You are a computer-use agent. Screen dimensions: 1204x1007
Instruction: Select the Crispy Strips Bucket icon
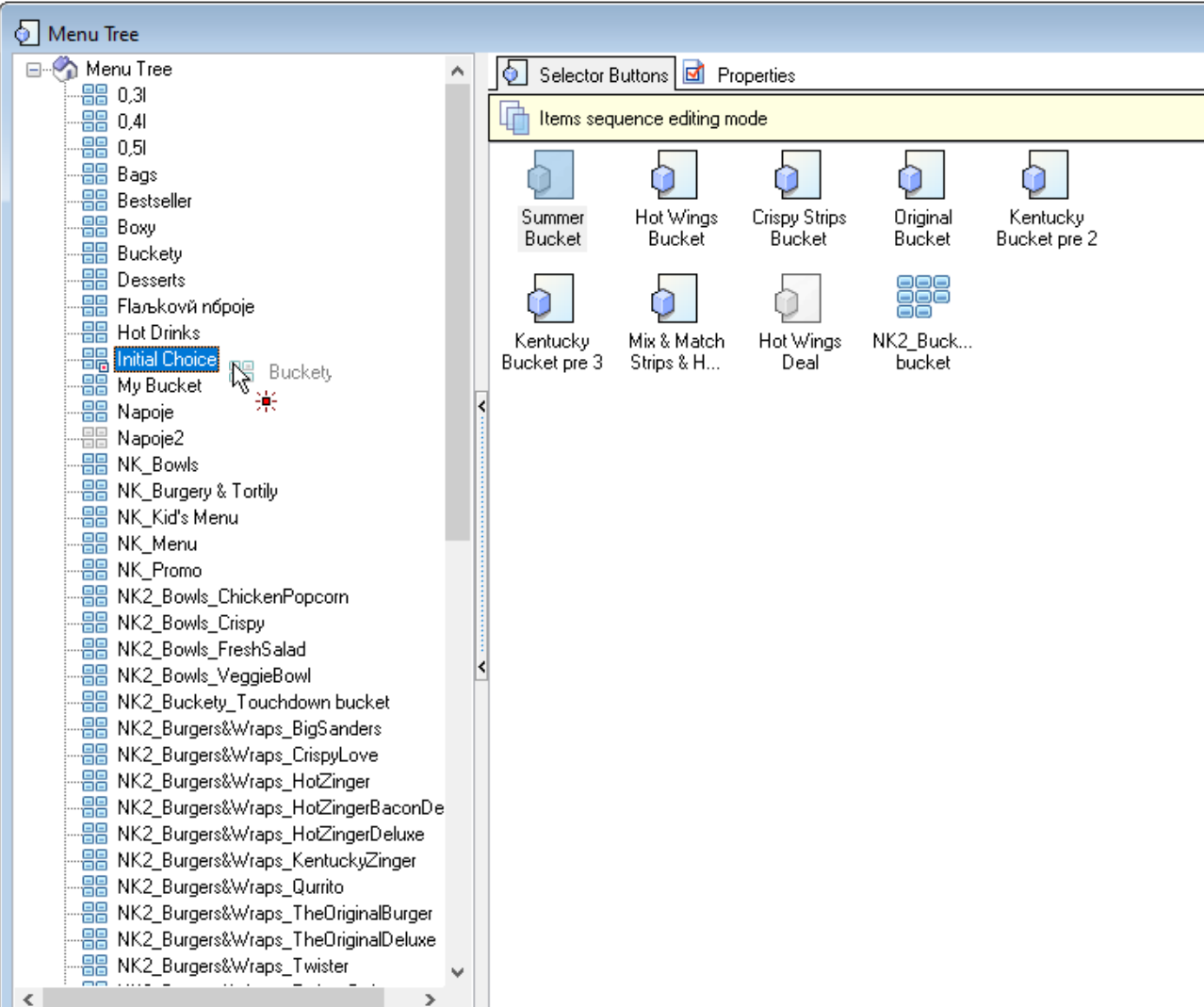coord(798,175)
